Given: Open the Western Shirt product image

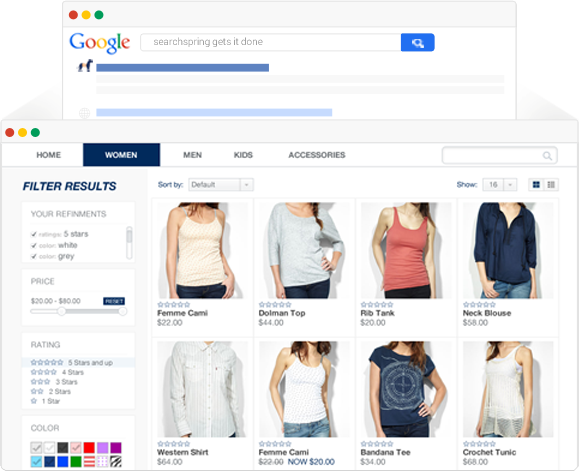Looking at the screenshot, I should click(x=202, y=389).
